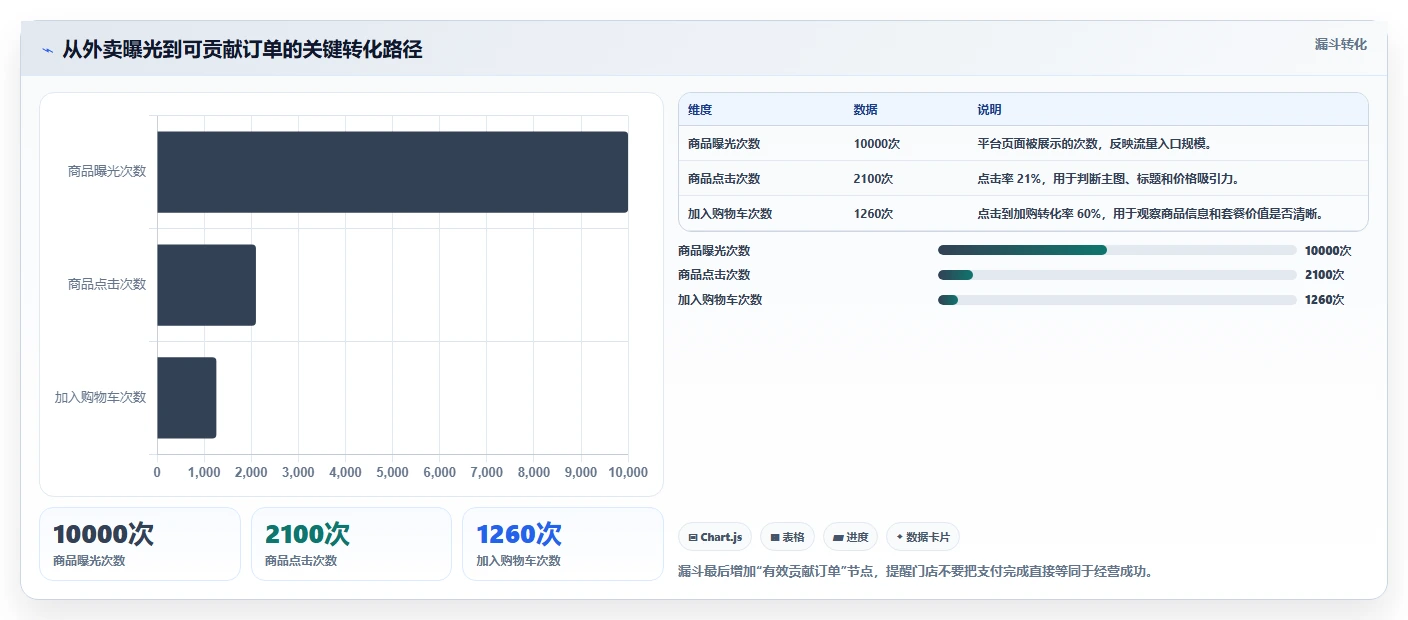Click the wave icon beside the page title

[47, 50]
